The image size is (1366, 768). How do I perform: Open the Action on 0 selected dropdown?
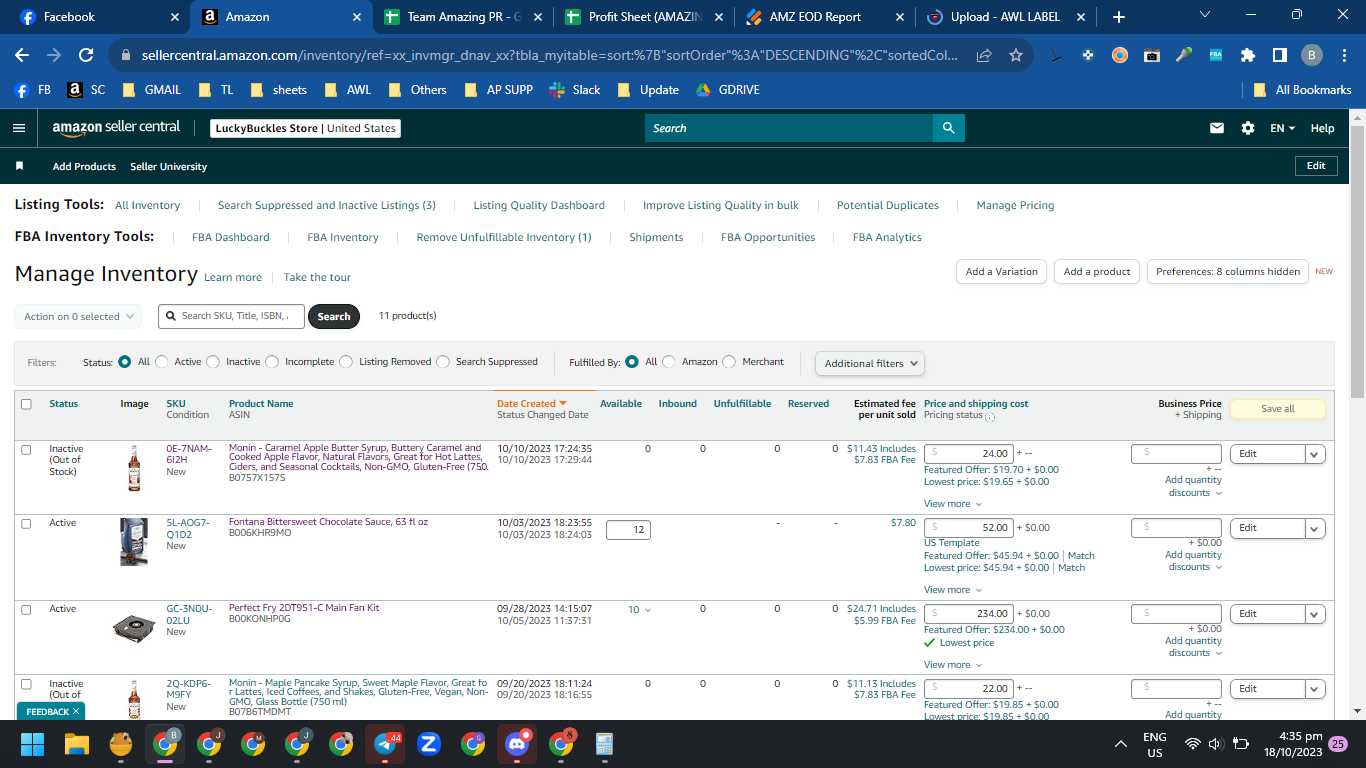click(78, 317)
